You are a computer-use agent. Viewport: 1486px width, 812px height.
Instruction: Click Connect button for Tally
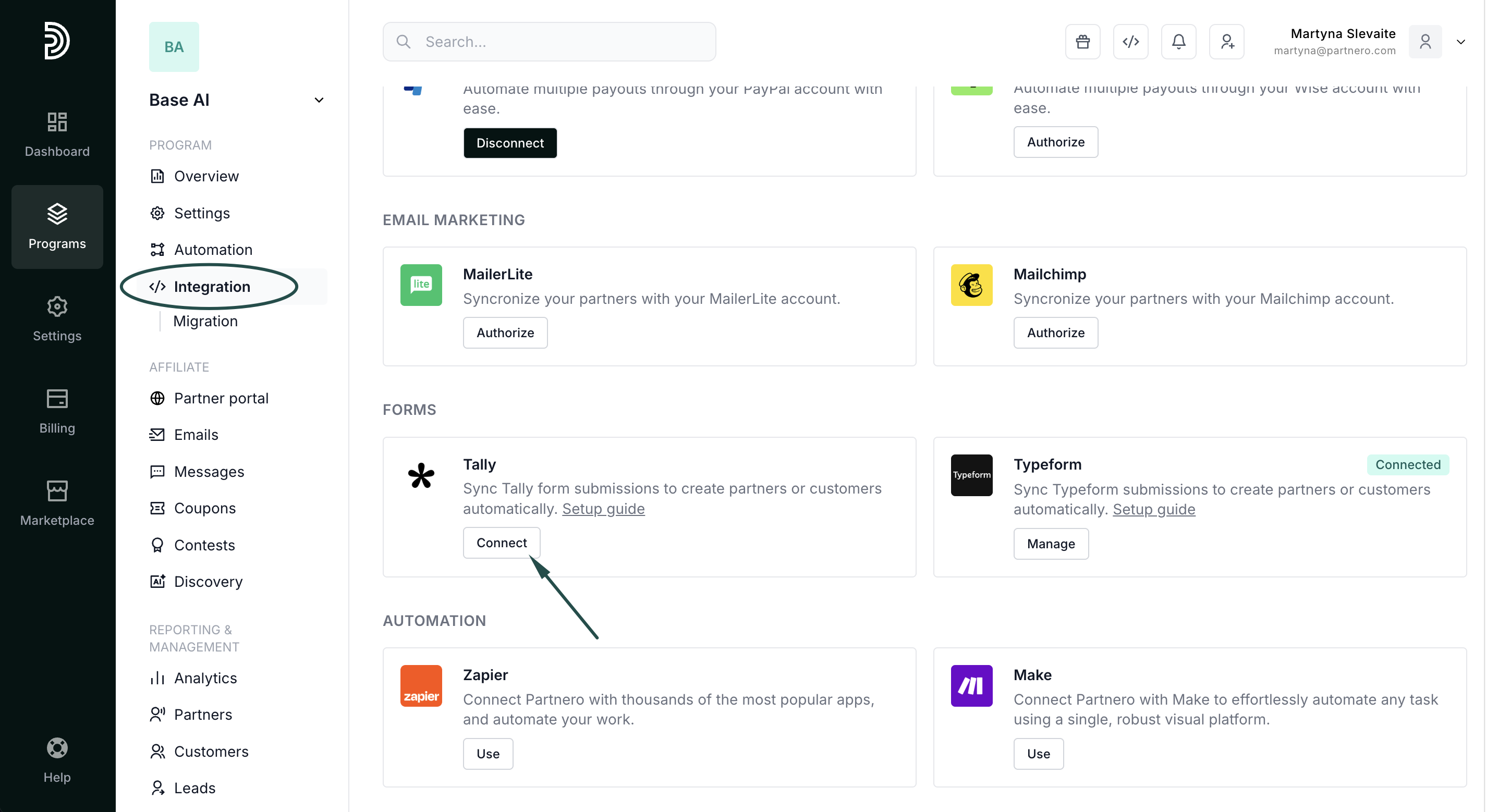(x=501, y=542)
